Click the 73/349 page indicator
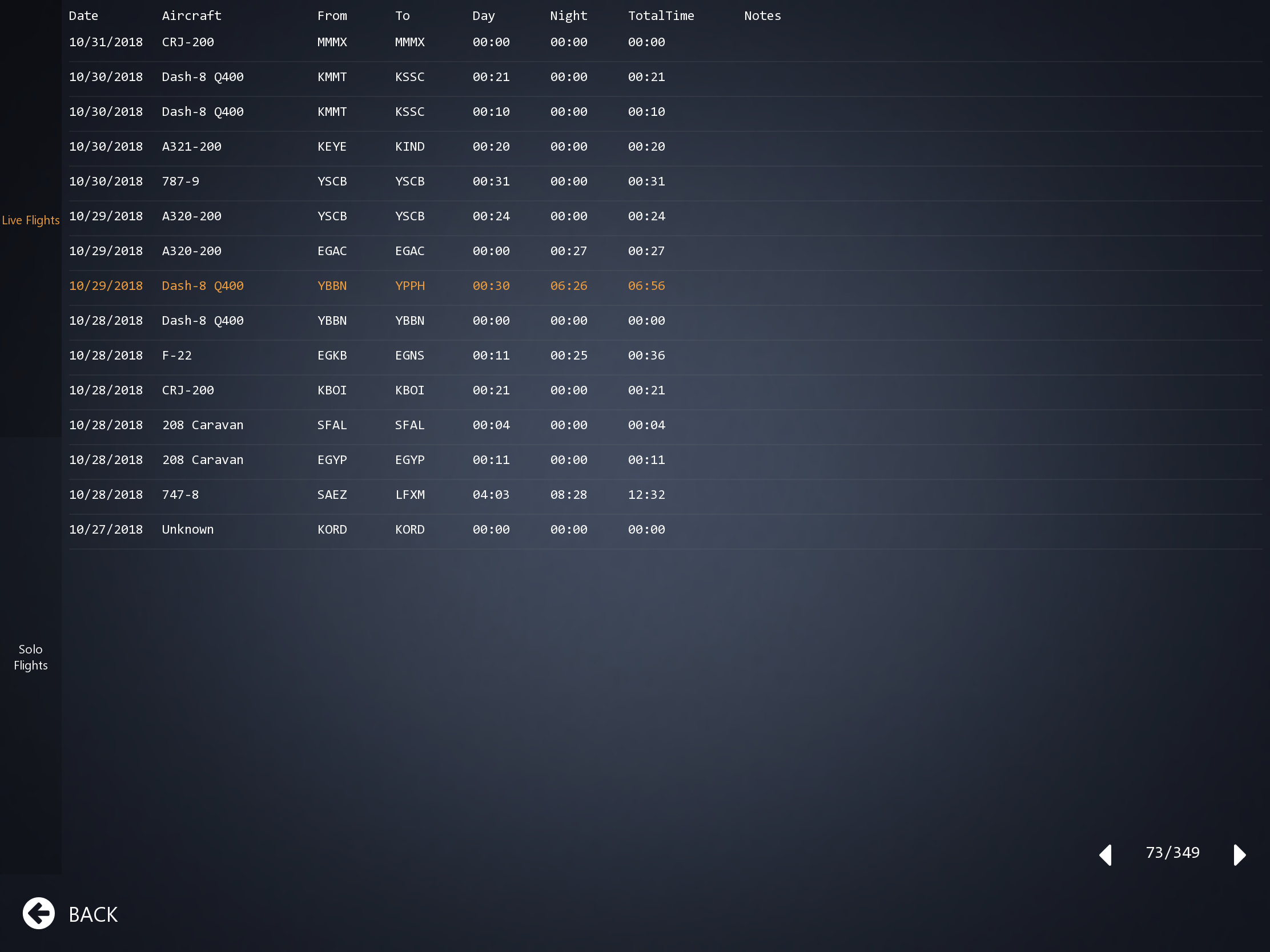 pyautogui.click(x=1172, y=853)
